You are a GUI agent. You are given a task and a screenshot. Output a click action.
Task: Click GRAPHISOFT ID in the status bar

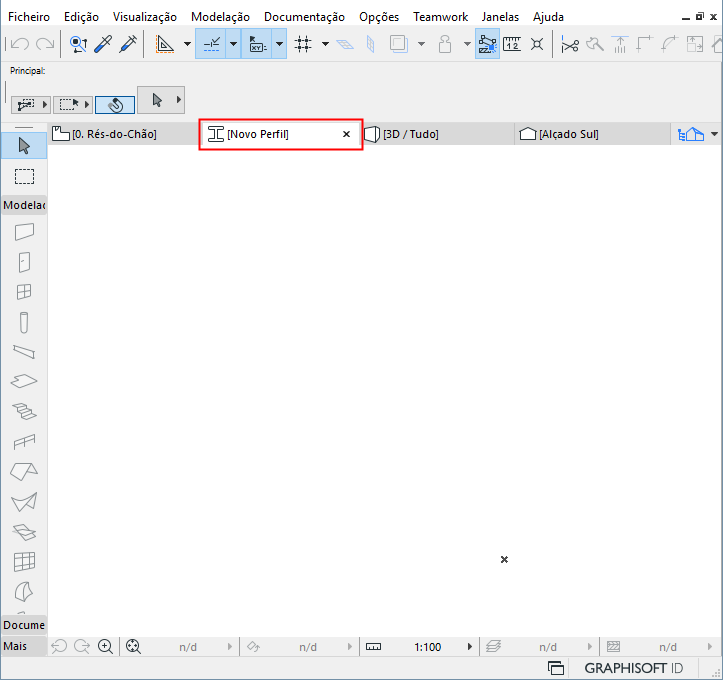point(633,668)
